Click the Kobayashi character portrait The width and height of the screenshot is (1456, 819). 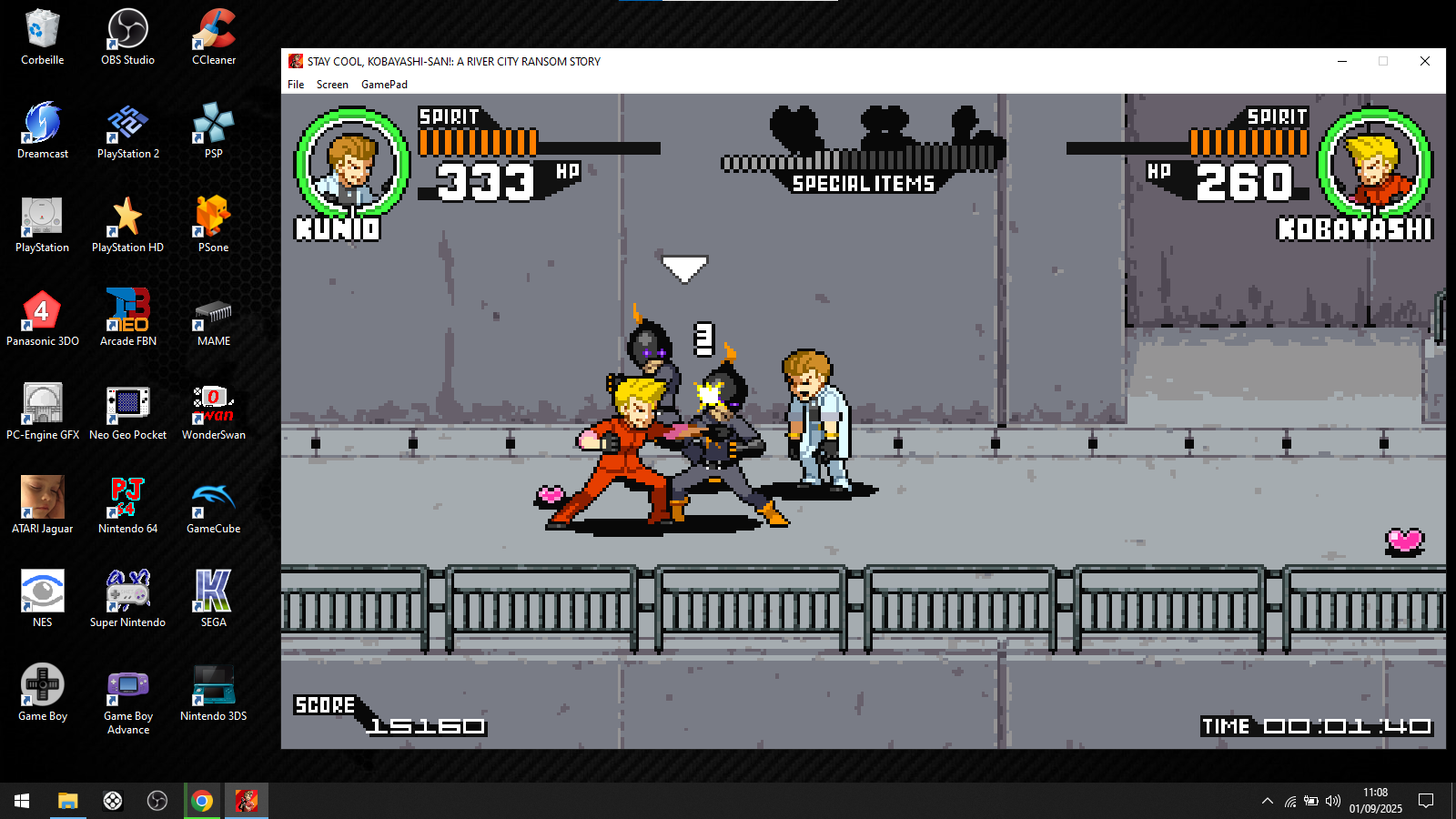1375,165
